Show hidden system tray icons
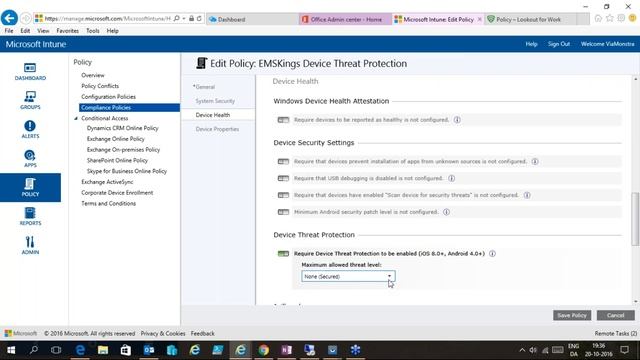This screenshot has height=360, width=640. pos(522,350)
